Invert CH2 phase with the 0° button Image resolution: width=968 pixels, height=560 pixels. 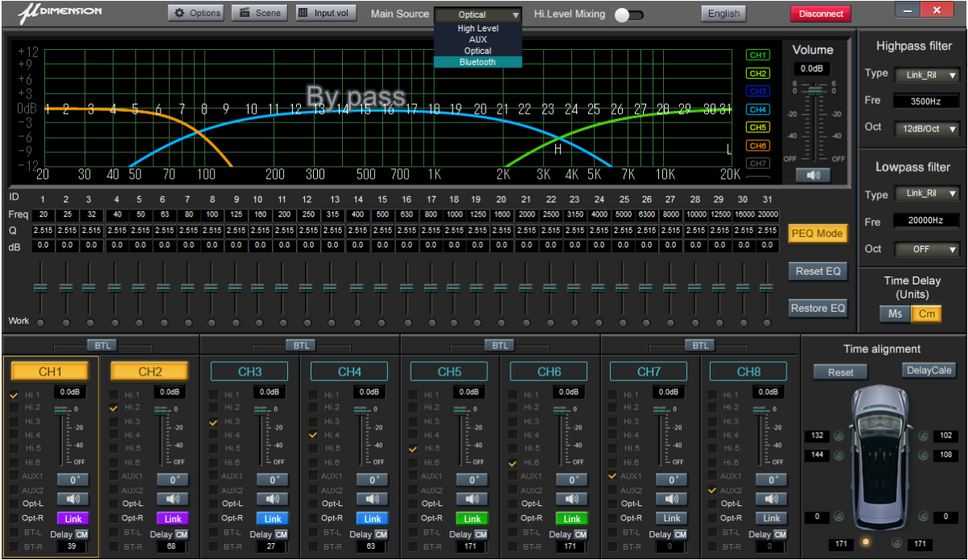click(172, 479)
